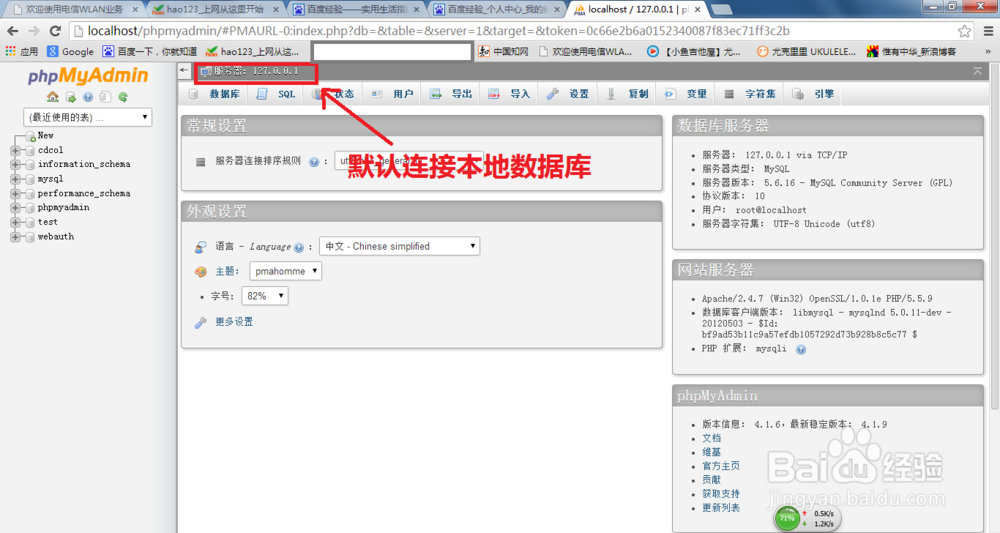Select the mysql database name in tree
The image size is (1000, 533).
pos(50,179)
